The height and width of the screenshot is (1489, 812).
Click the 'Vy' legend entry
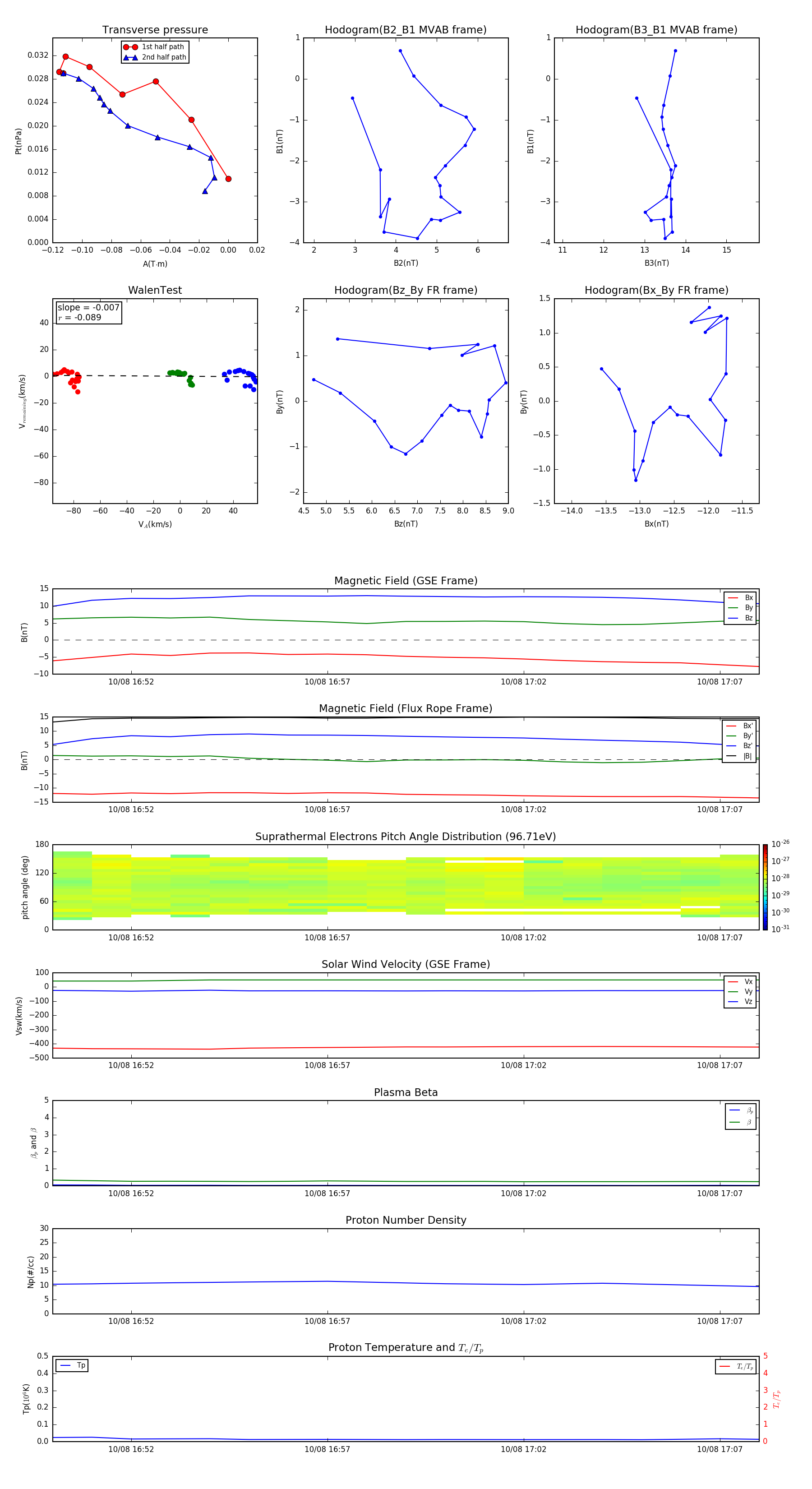coord(740,991)
